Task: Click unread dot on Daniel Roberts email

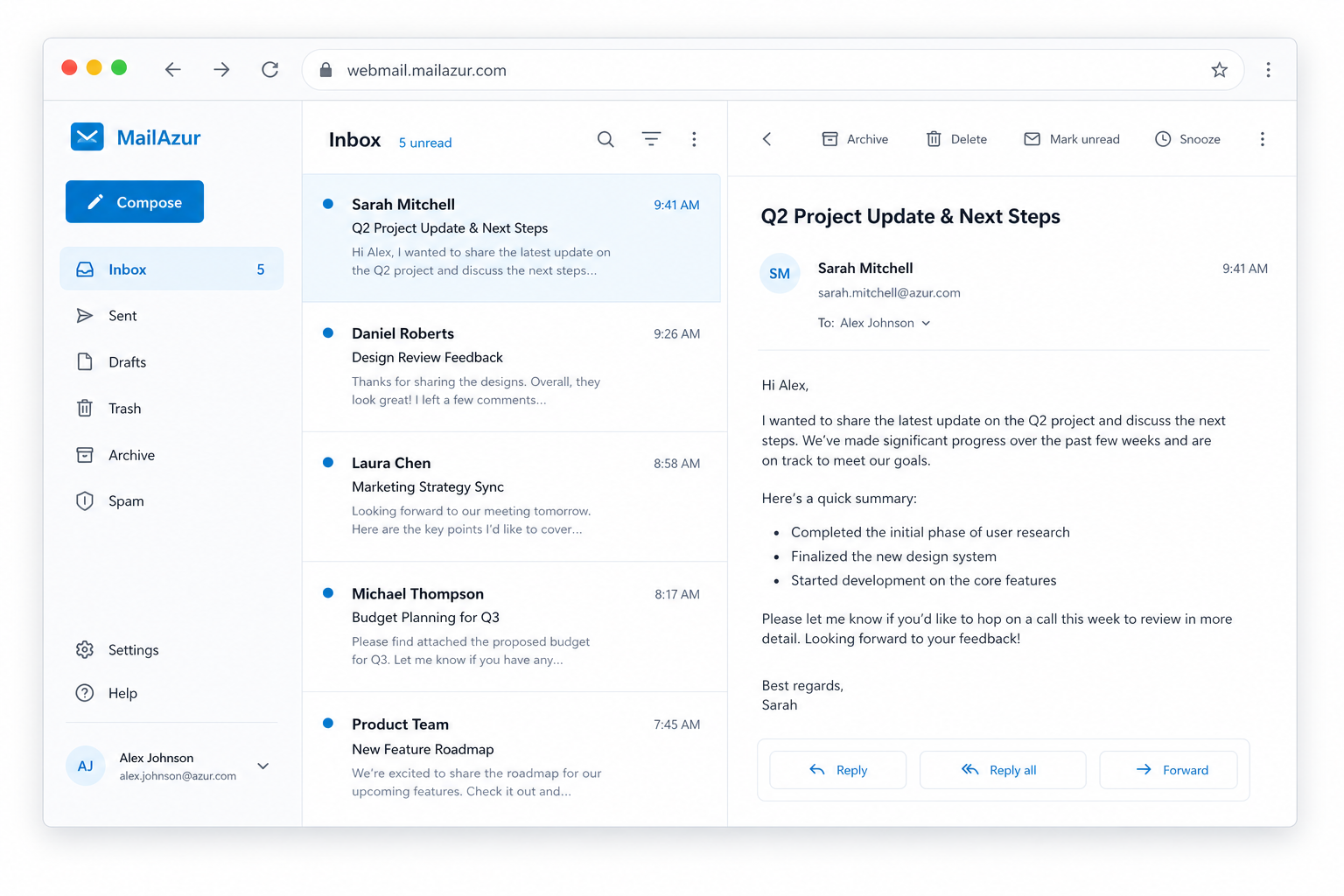Action: (x=328, y=332)
